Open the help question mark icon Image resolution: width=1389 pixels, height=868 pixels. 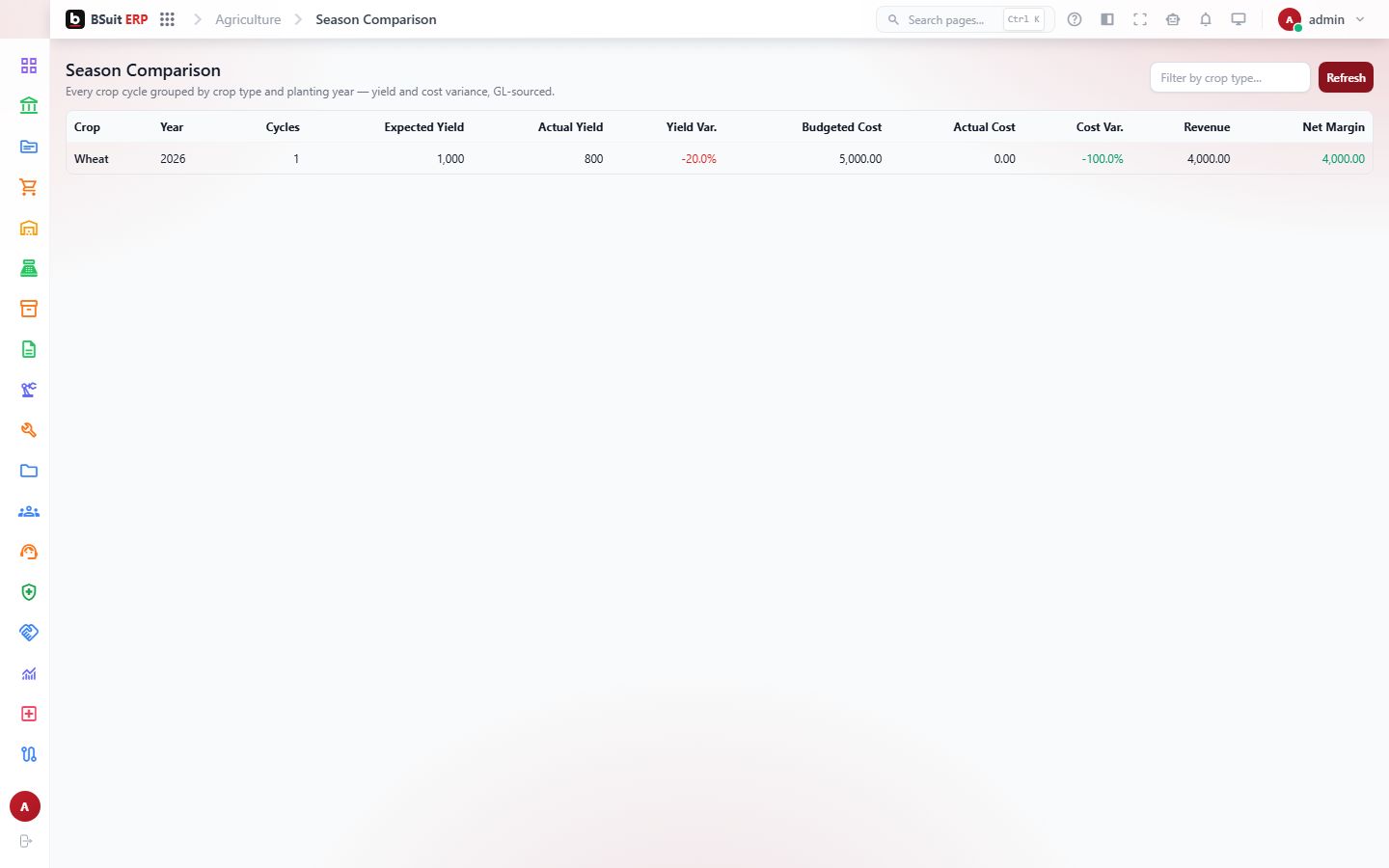[1075, 19]
